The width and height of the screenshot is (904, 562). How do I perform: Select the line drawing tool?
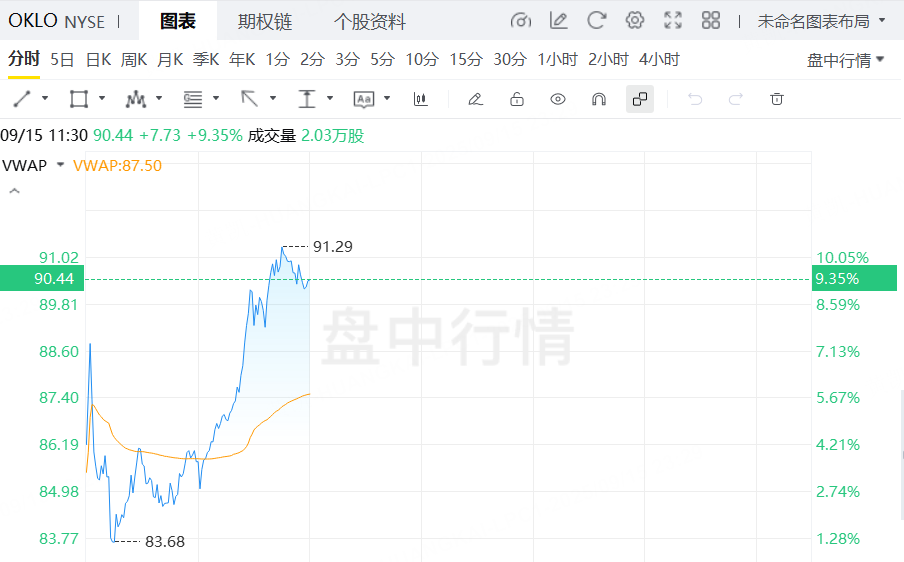point(22,99)
